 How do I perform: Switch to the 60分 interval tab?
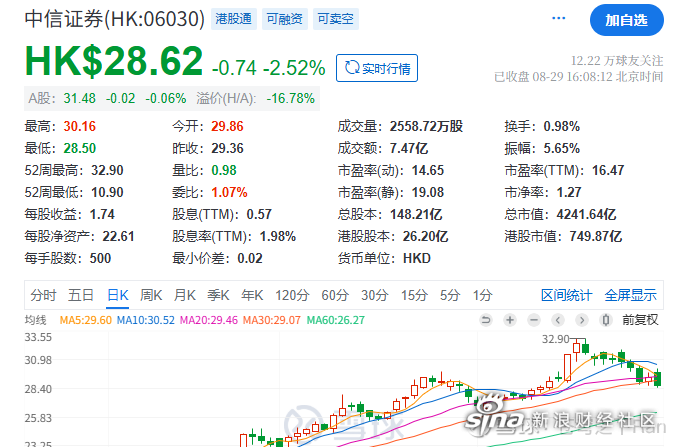point(335,295)
